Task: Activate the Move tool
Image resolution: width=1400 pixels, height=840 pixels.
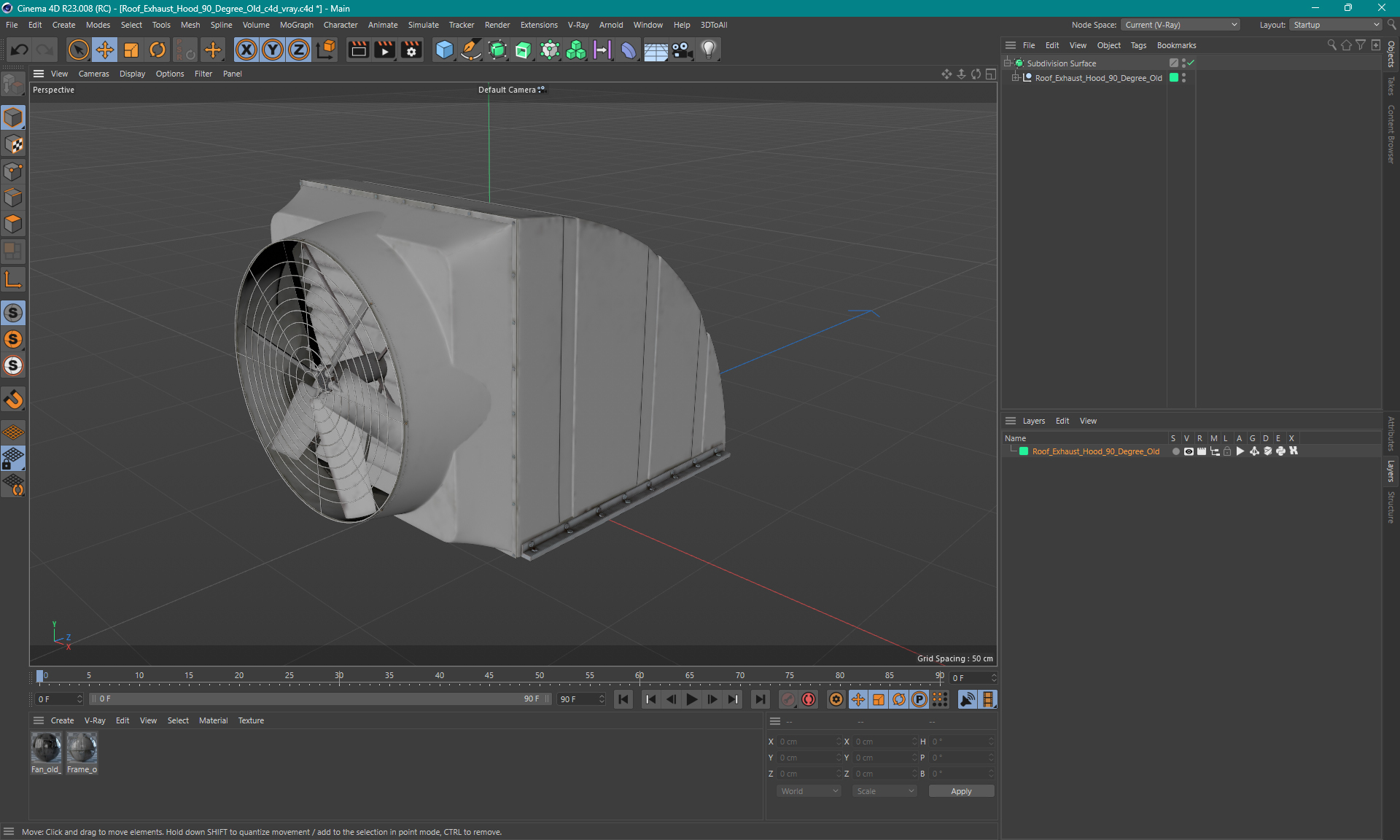Action: 105,50
